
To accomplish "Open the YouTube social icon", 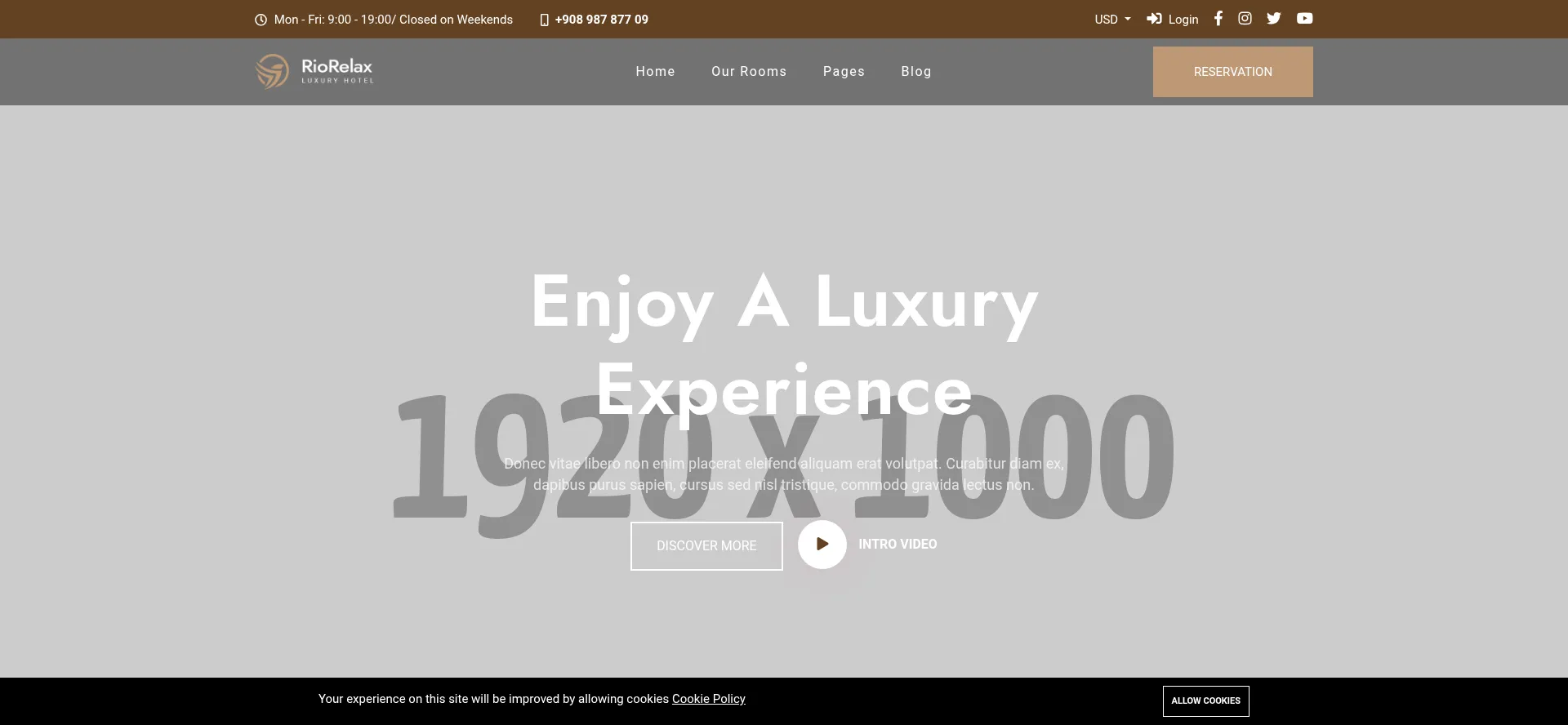I will click(x=1304, y=18).
